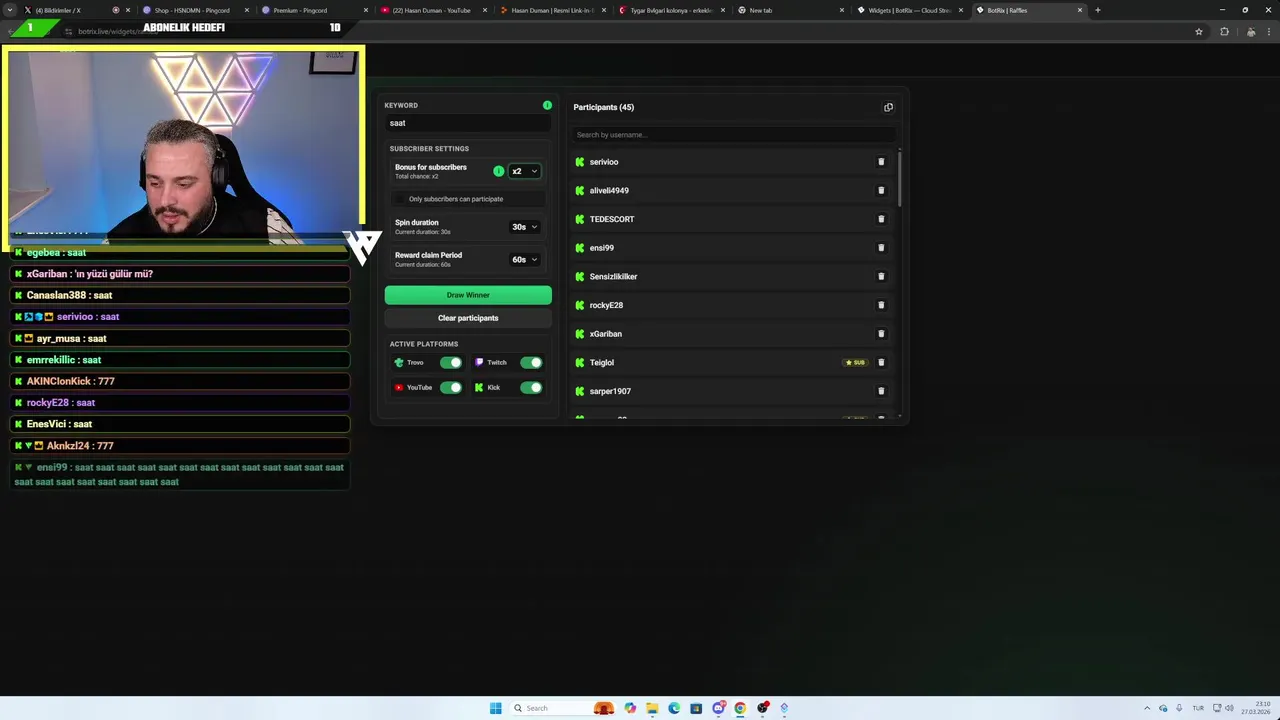Remove Teiglol trash icon
The height and width of the screenshot is (720, 1280).
[x=881, y=362]
